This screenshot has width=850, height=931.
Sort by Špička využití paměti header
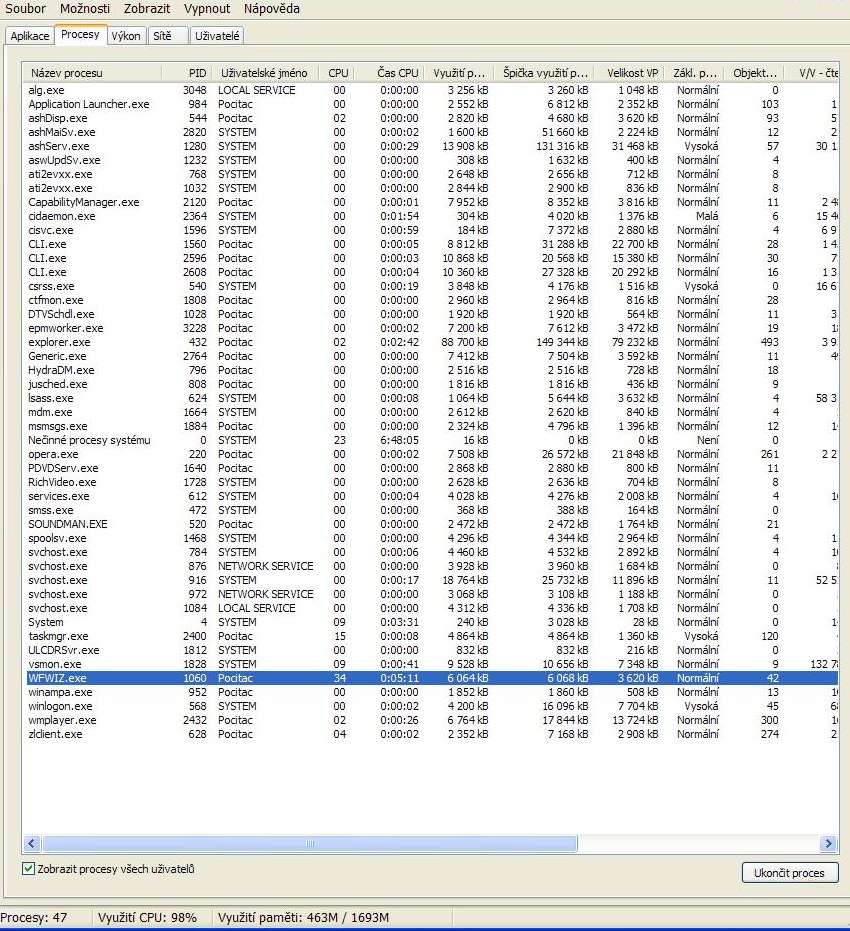(x=544, y=73)
